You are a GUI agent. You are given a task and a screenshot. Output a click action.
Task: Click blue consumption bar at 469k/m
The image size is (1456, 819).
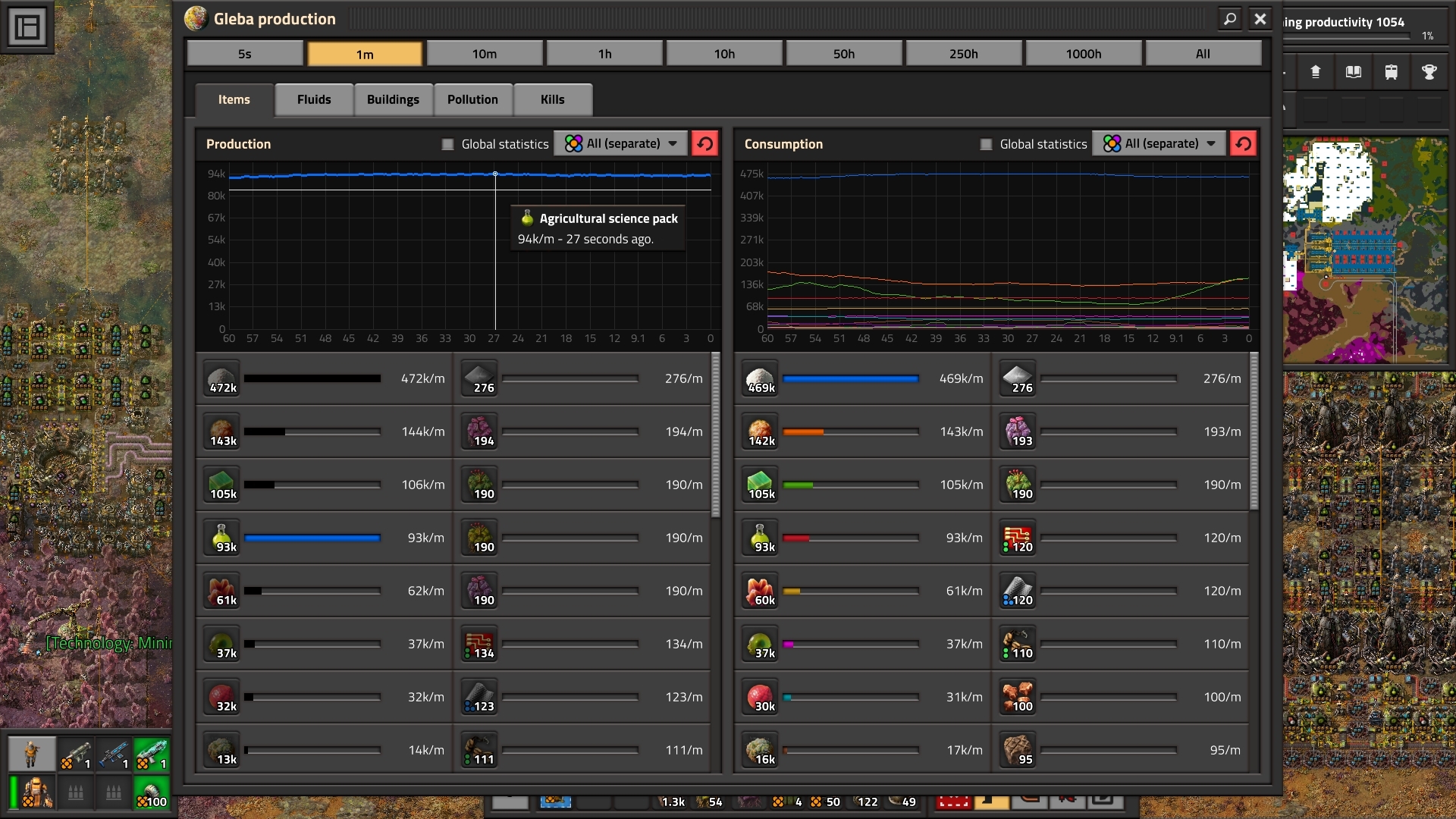pos(851,378)
